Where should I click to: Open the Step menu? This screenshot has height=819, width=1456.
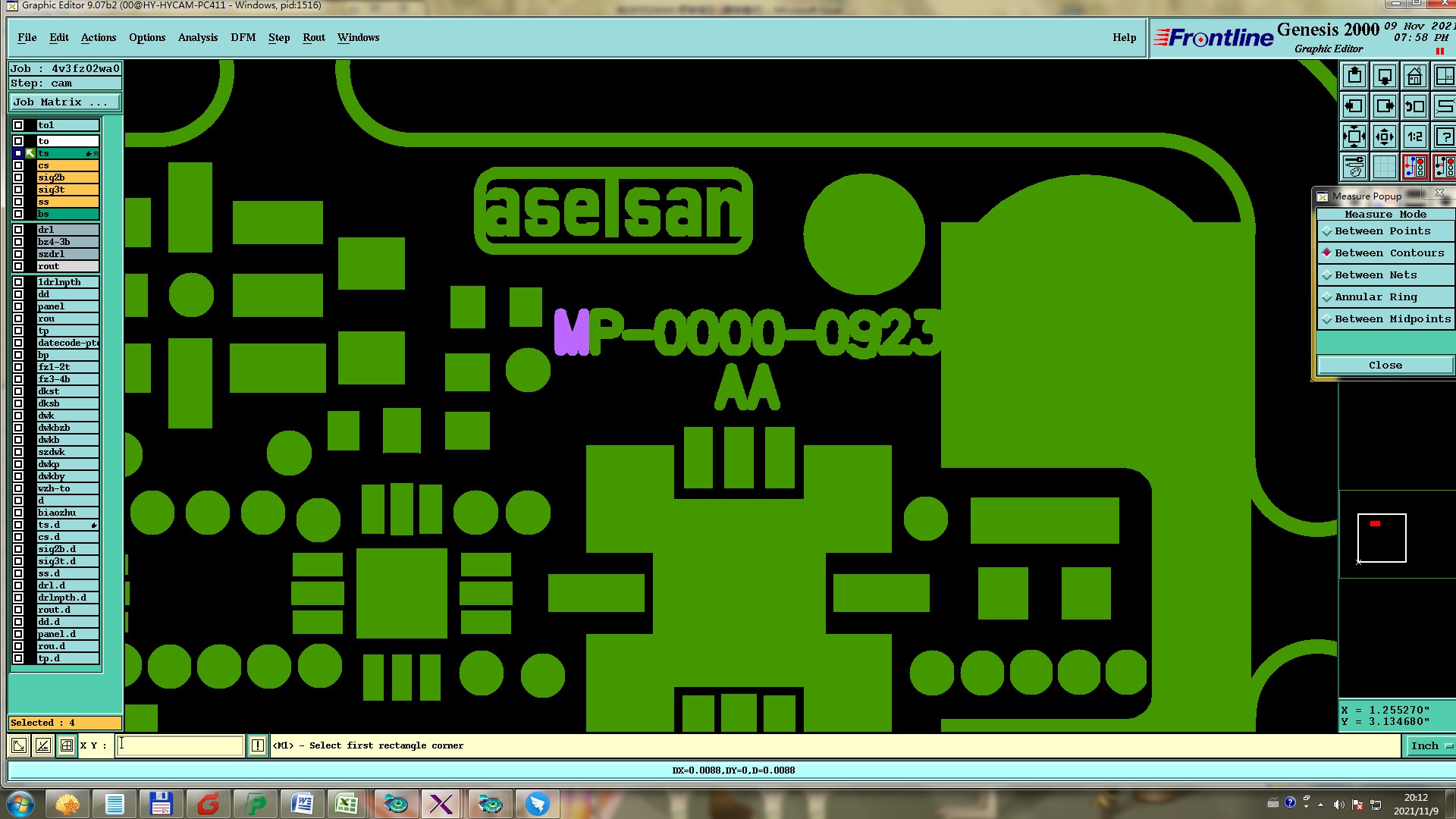pyautogui.click(x=279, y=37)
